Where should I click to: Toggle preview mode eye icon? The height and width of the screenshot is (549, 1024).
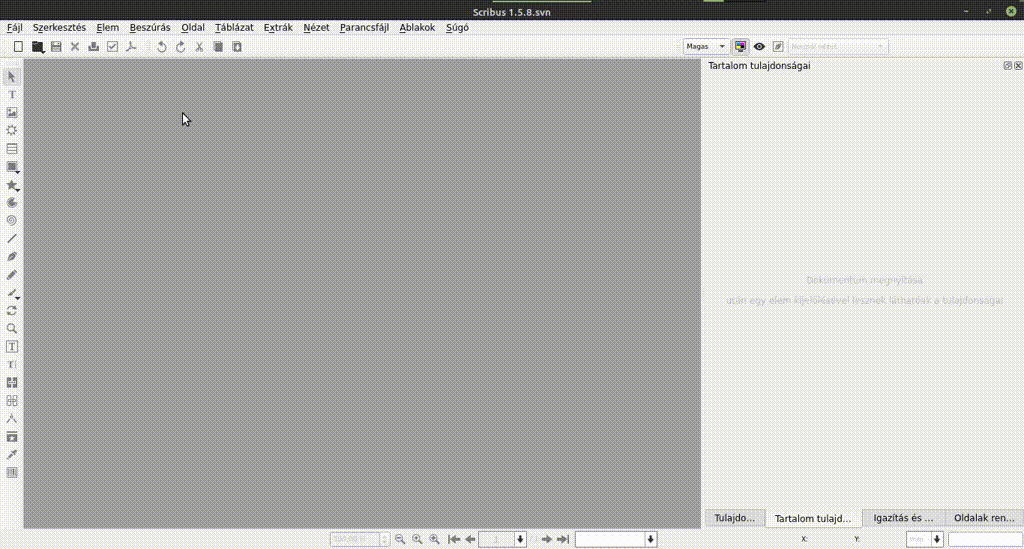[759, 46]
